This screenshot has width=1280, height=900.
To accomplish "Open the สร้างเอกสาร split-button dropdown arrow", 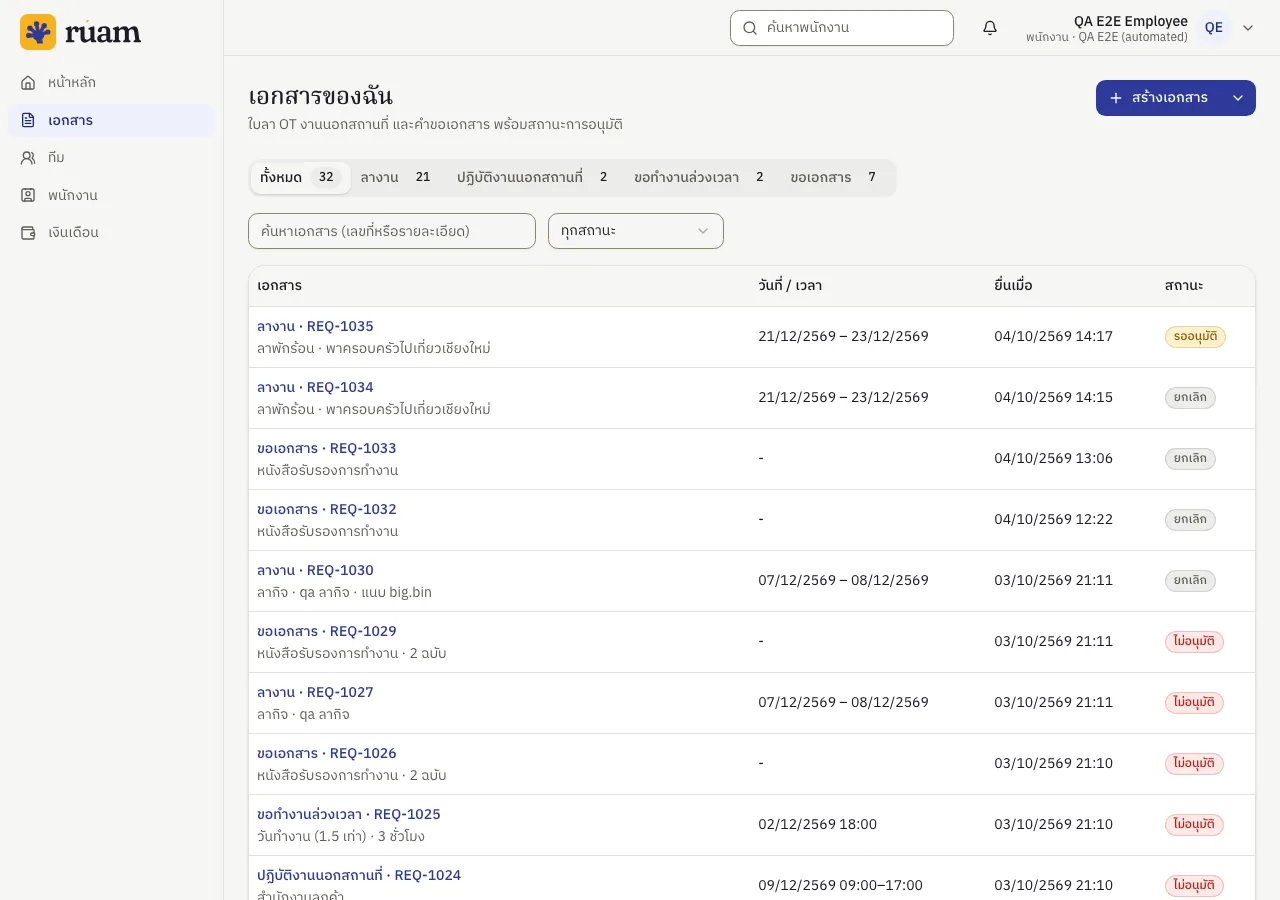I will point(1238,98).
